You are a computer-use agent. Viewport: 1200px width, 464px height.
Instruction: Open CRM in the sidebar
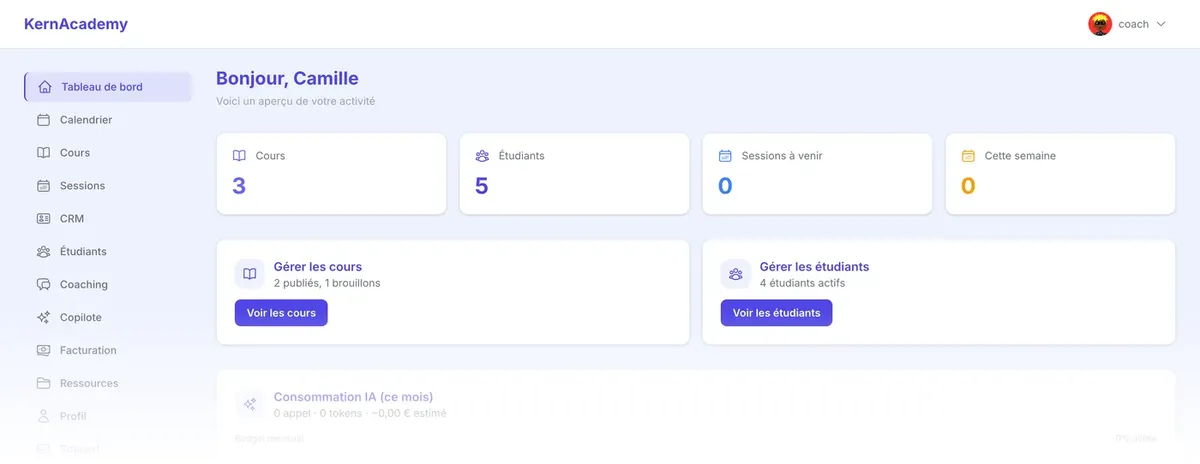(108, 219)
